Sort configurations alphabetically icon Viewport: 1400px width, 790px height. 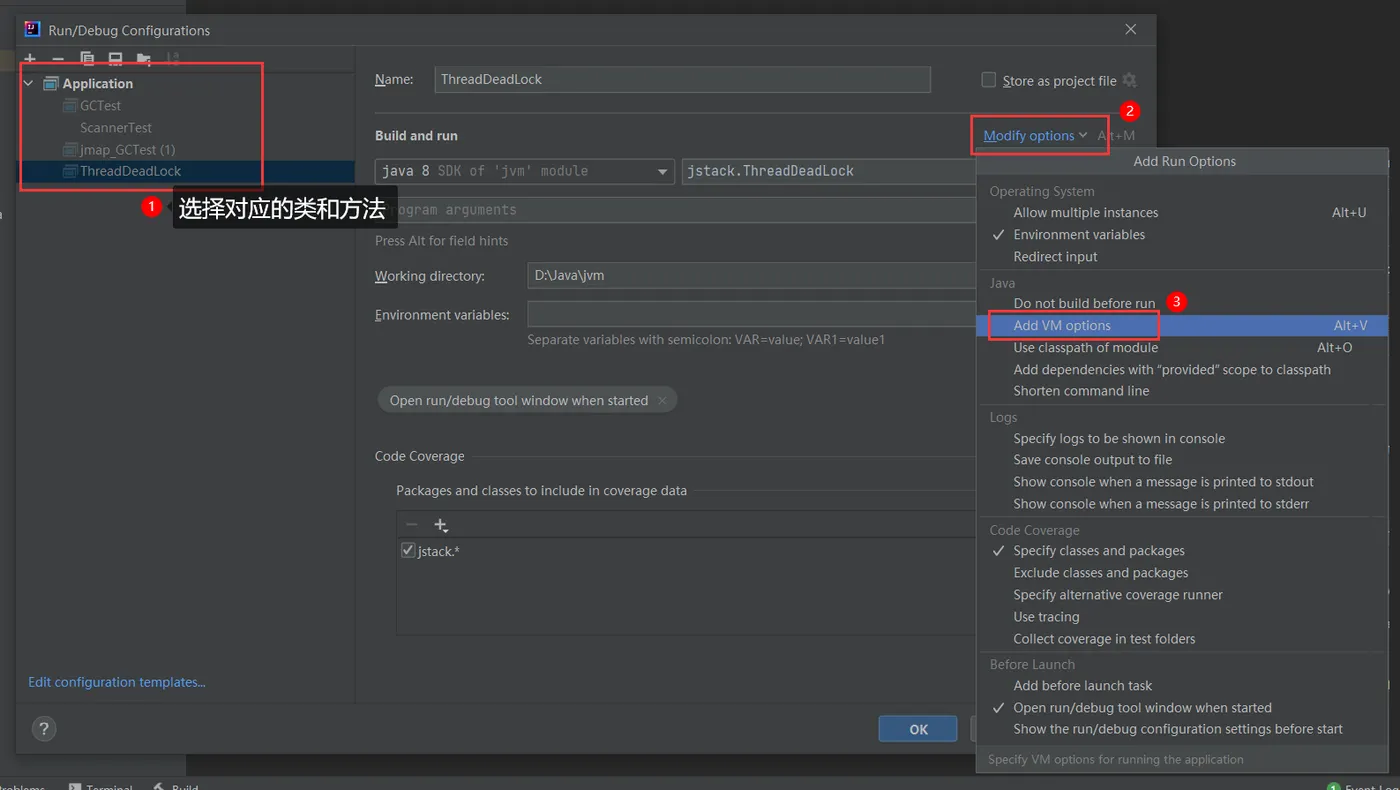172,59
